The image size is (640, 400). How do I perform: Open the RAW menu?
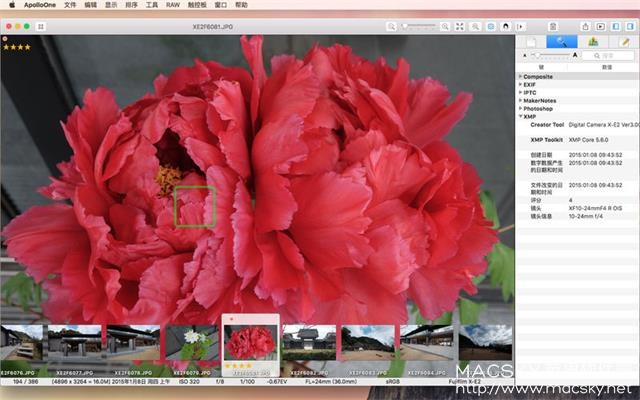[173, 5]
